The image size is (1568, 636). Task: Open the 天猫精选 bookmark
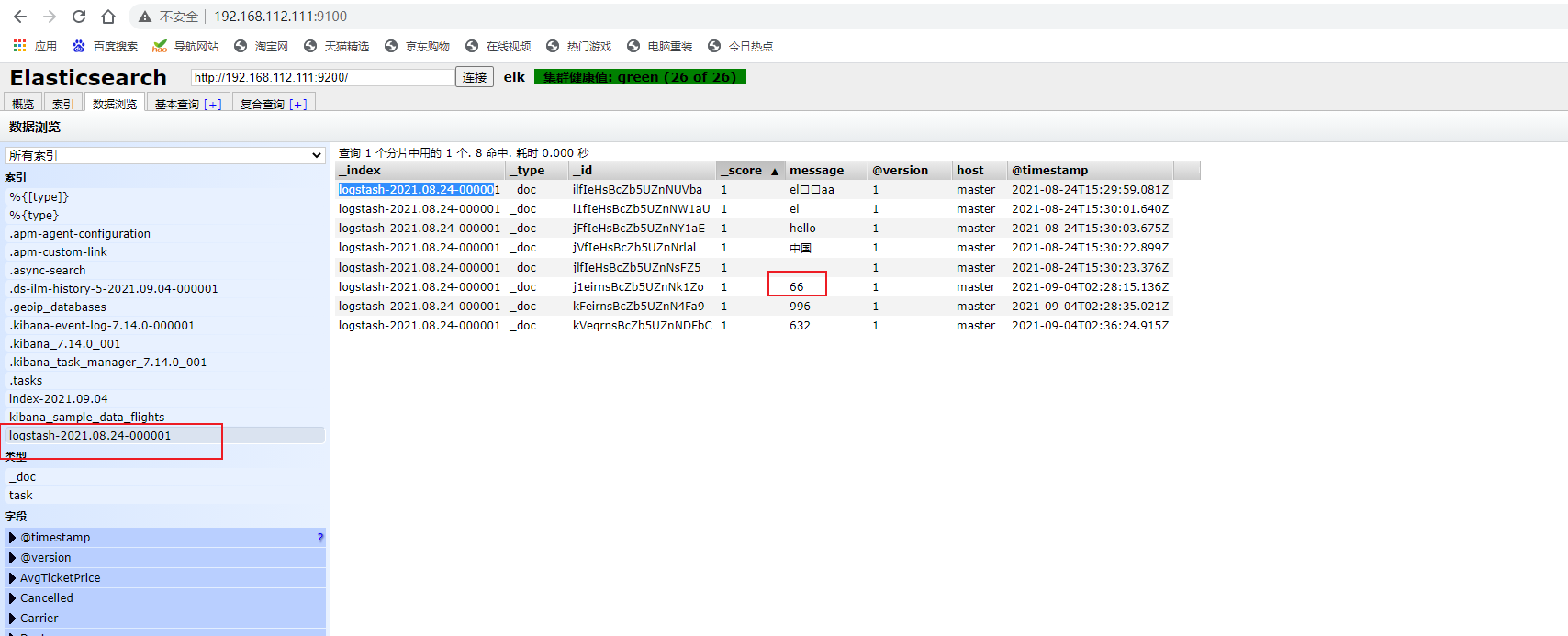point(336,46)
